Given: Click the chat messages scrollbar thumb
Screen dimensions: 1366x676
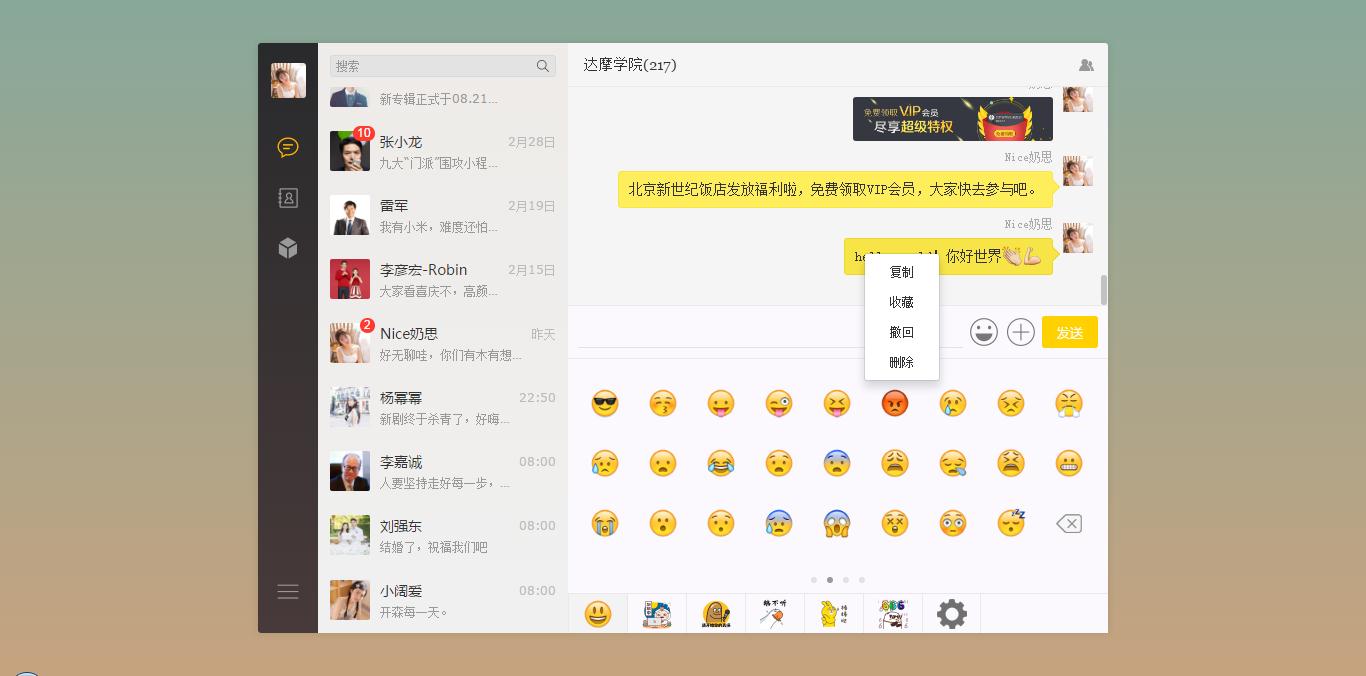Looking at the screenshot, I should [x=1104, y=290].
